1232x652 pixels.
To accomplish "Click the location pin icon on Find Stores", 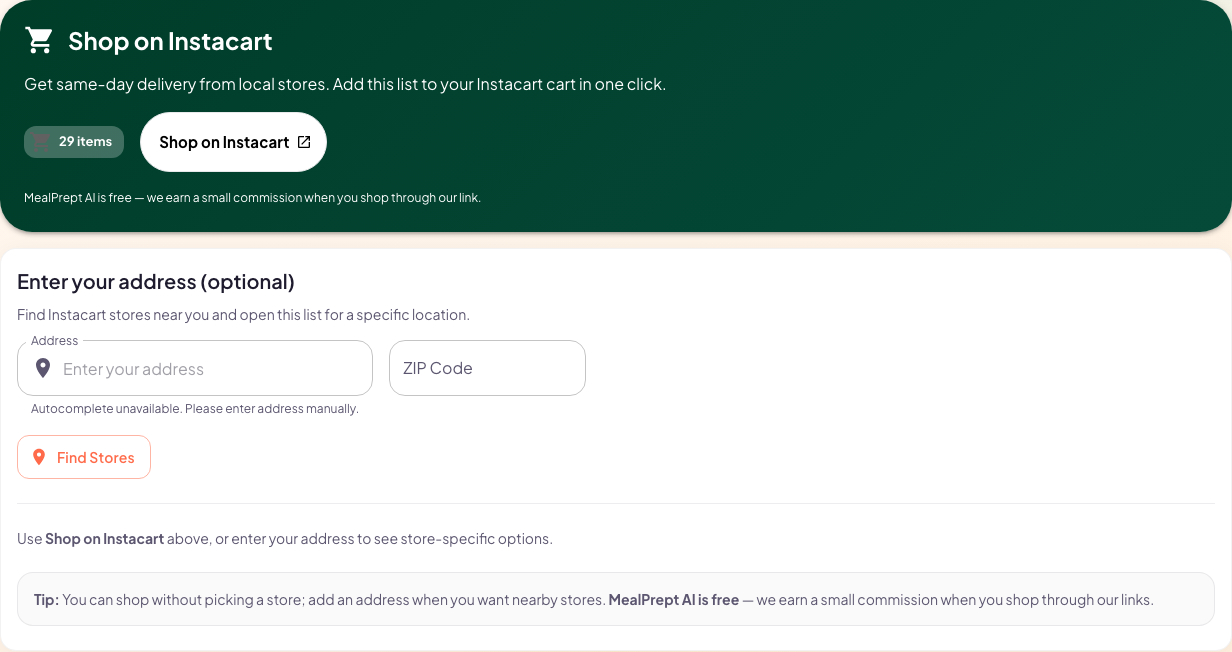I will 39,457.
